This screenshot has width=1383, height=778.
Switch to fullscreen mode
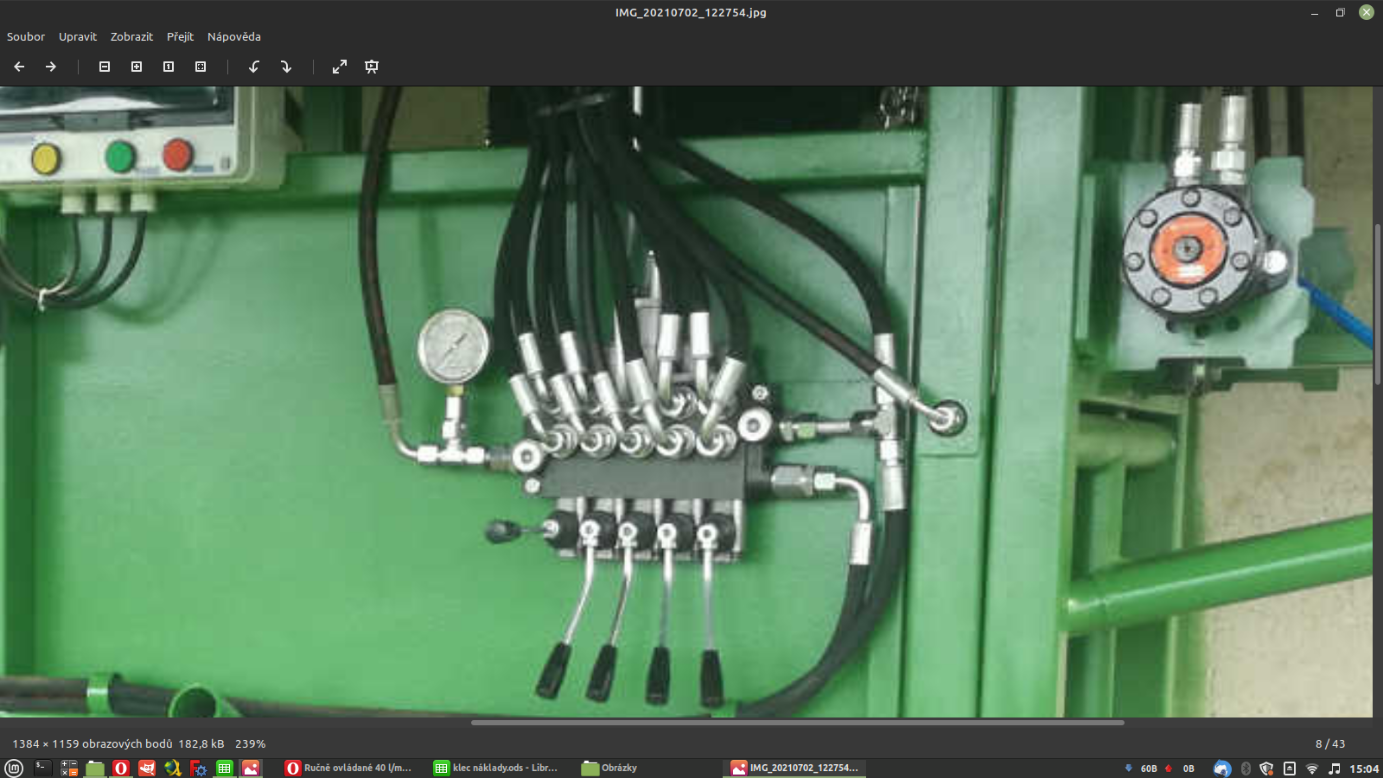point(340,67)
